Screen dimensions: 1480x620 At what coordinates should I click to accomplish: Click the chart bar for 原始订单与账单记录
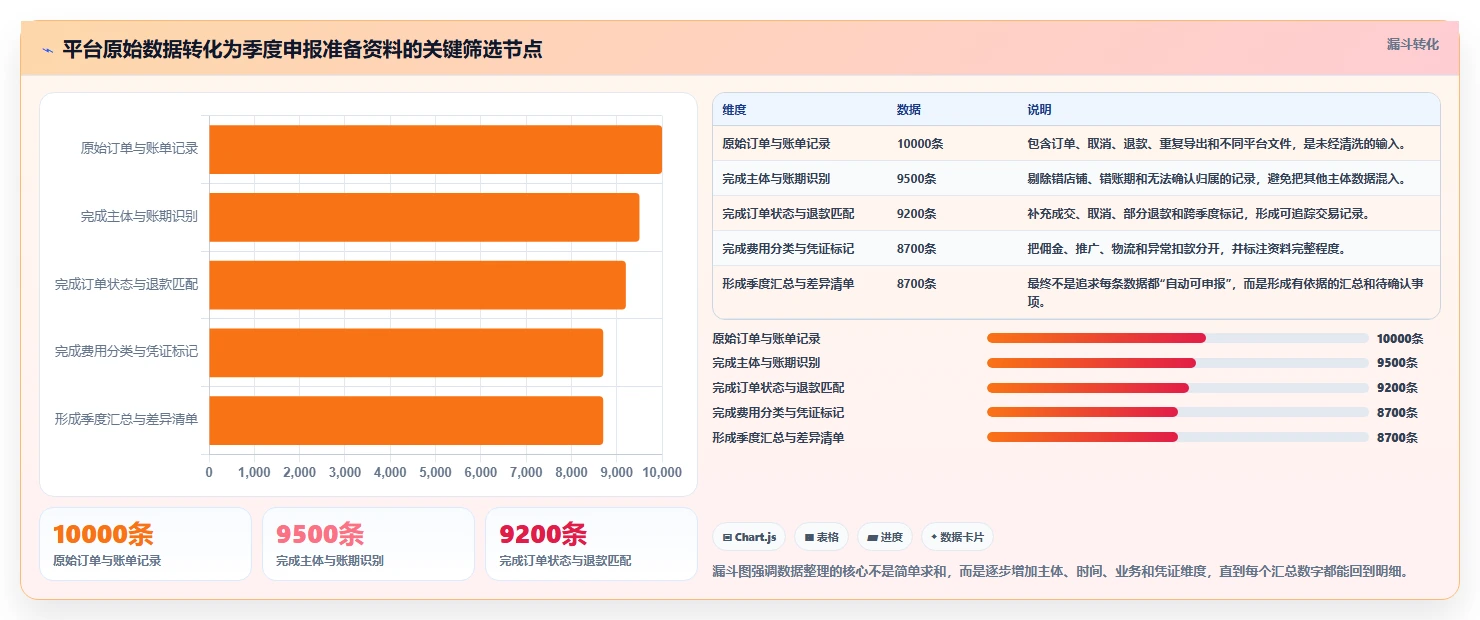coord(435,149)
